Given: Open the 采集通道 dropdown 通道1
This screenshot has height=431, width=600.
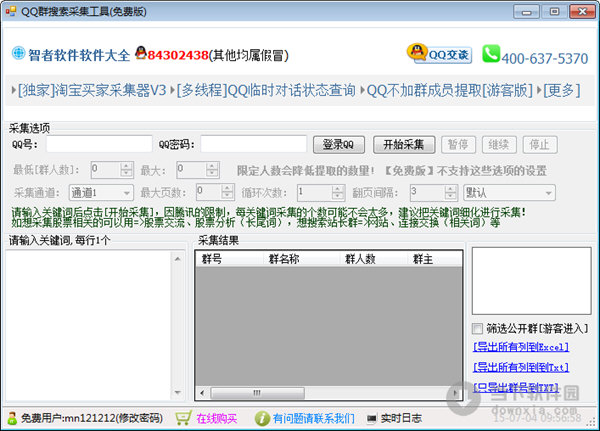Looking at the screenshot, I should 101,193.
